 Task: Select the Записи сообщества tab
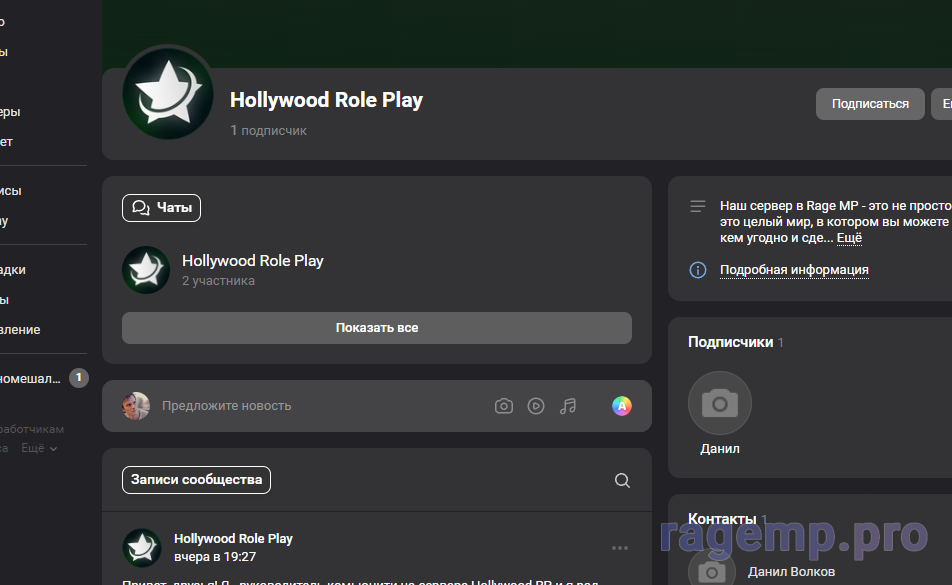196,480
